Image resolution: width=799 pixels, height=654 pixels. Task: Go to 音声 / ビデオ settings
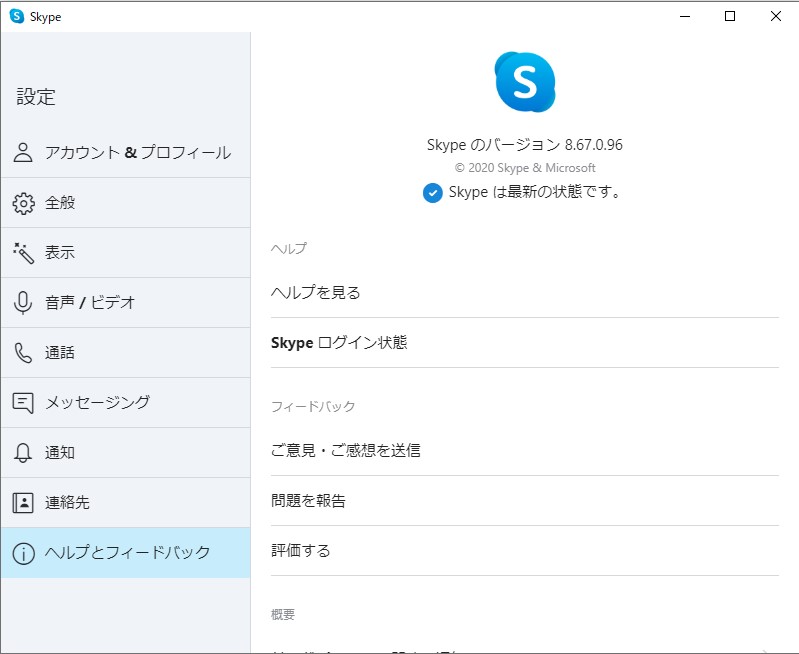pos(126,303)
